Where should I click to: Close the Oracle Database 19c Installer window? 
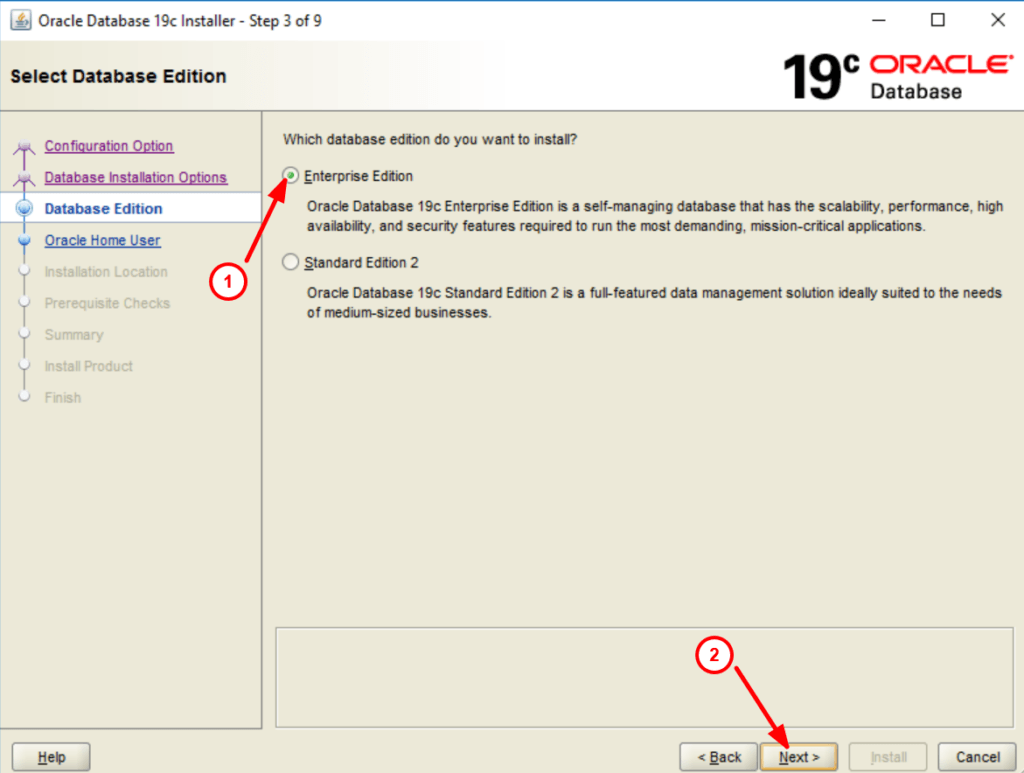coord(997,20)
